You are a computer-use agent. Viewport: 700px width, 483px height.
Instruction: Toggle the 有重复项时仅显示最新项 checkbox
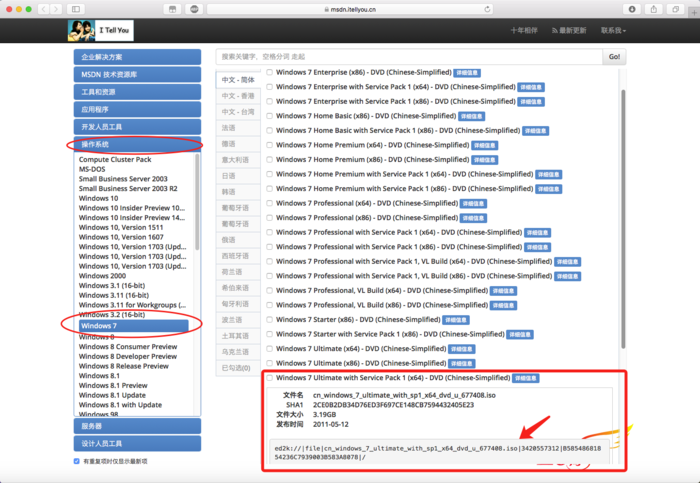(76, 461)
